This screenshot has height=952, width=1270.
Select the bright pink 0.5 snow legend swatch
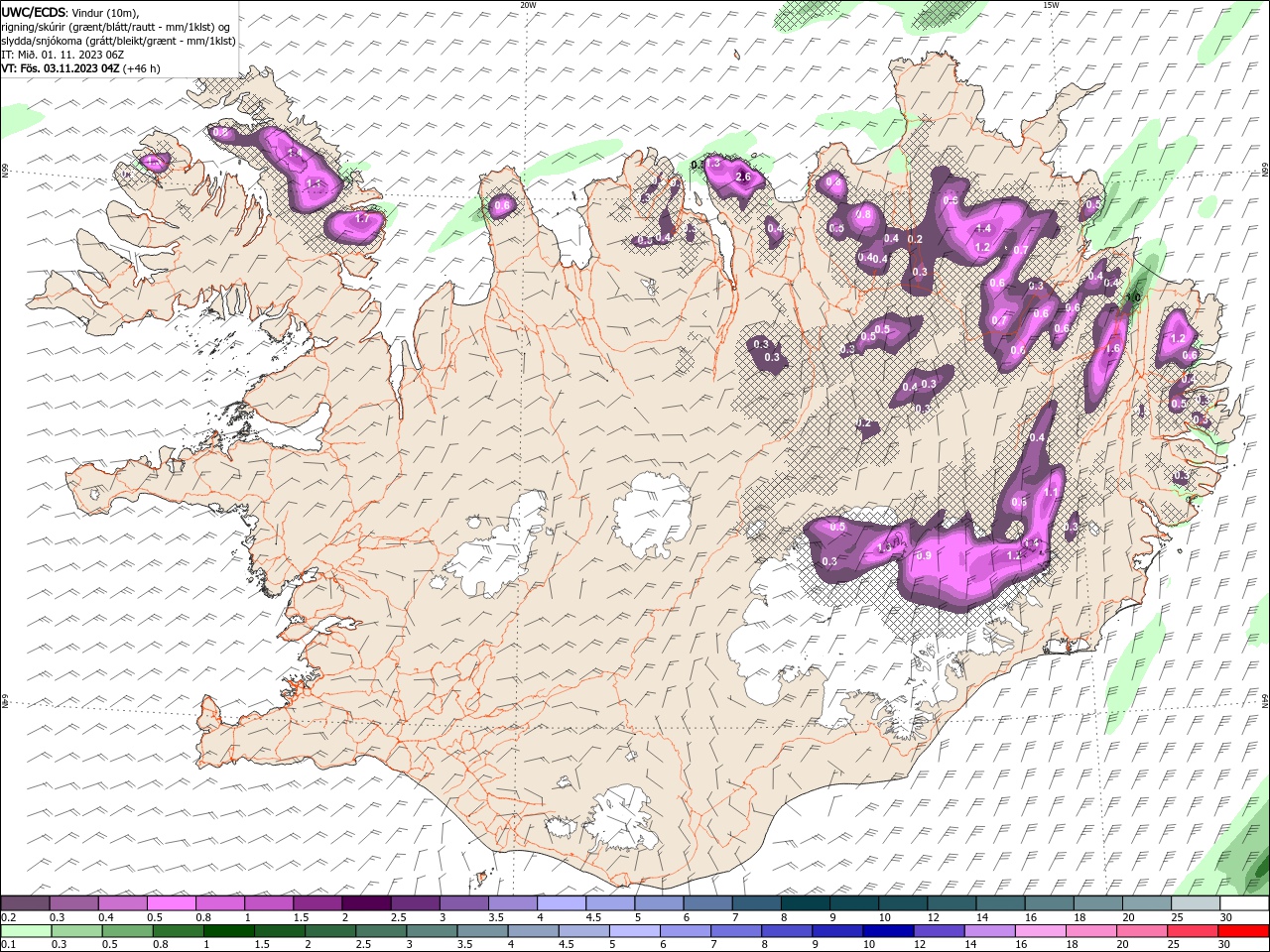171,902
